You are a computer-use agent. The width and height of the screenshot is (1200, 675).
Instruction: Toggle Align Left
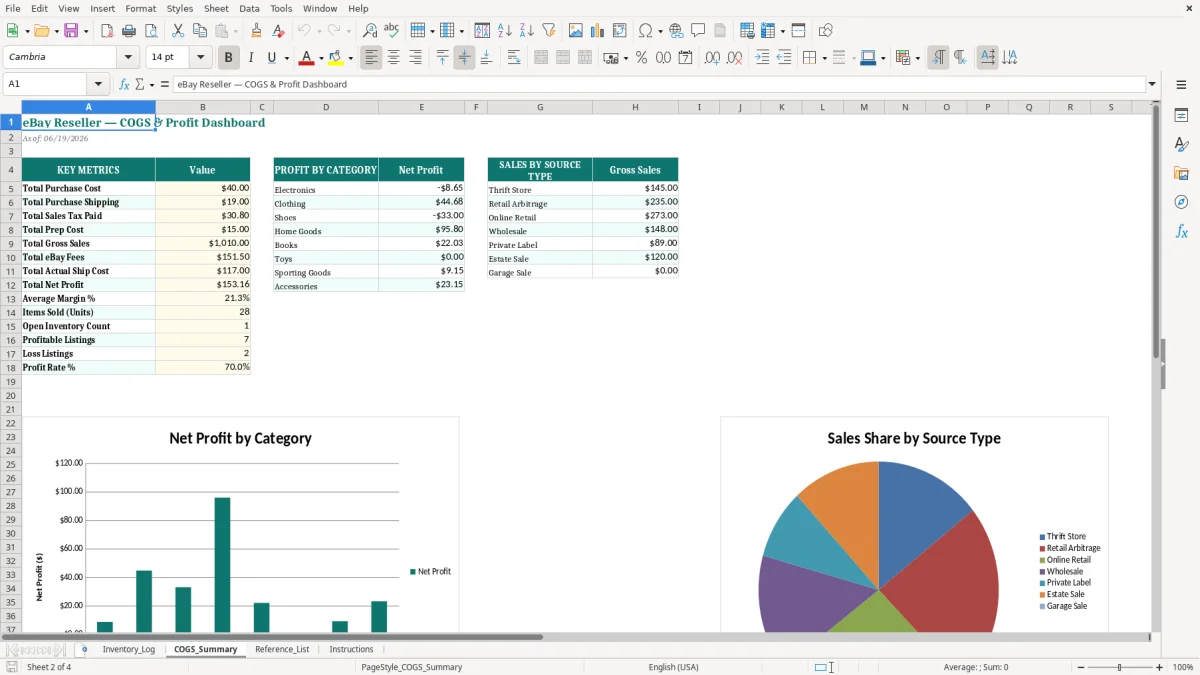(371, 58)
